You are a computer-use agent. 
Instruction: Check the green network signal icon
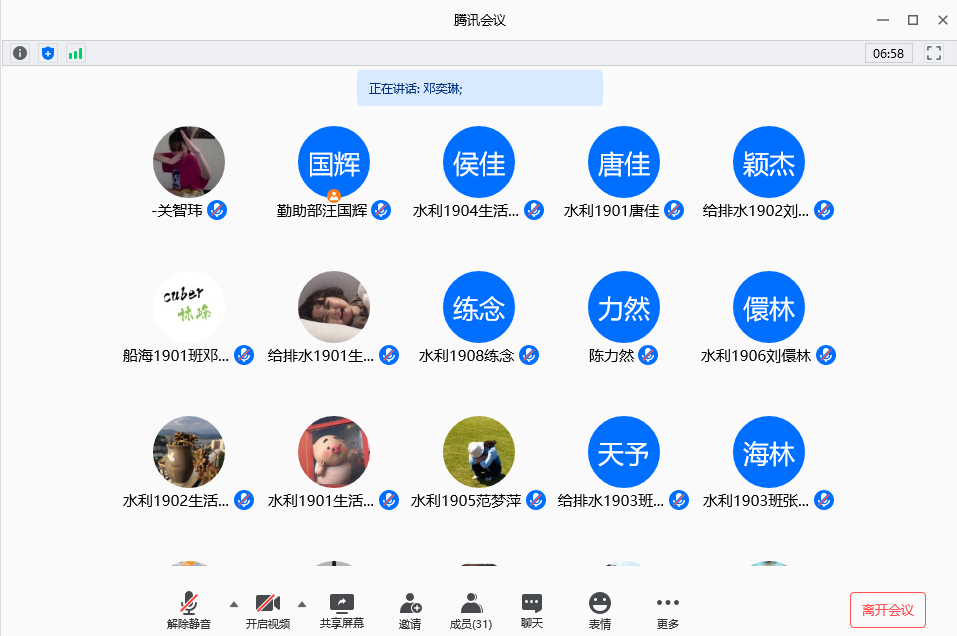75,53
